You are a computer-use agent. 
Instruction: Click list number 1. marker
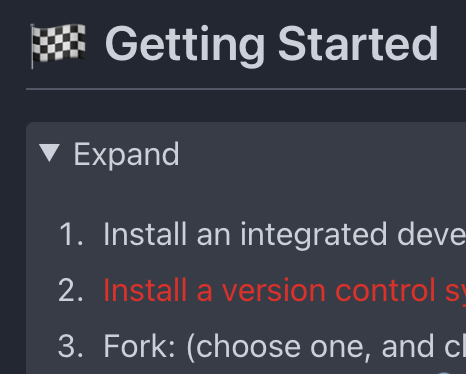(x=71, y=235)
